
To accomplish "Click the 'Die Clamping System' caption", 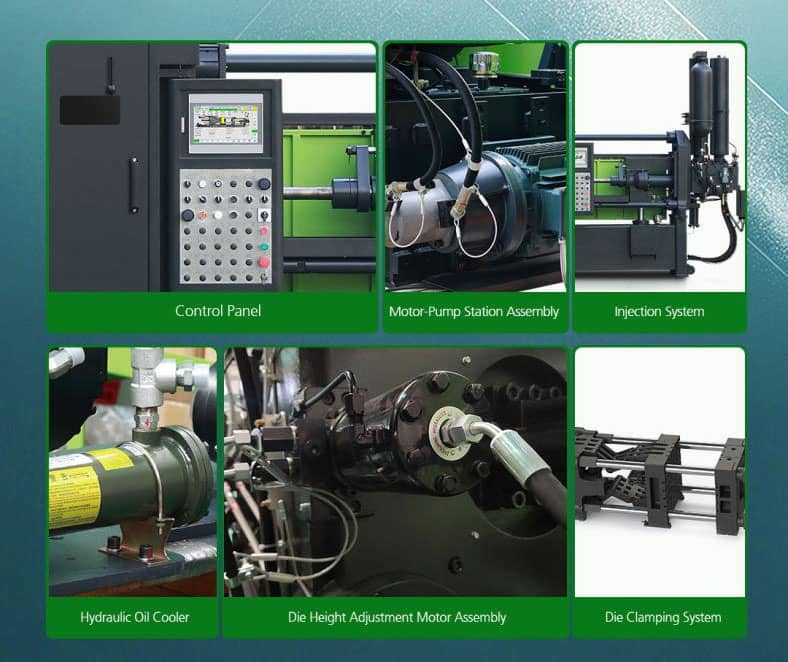I will click(x=663, y=617).
